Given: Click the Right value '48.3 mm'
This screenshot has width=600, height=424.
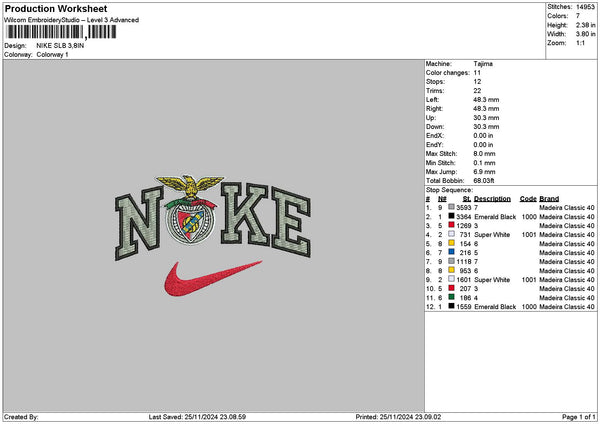Looking at the screenshot, I should pos(486,109).
